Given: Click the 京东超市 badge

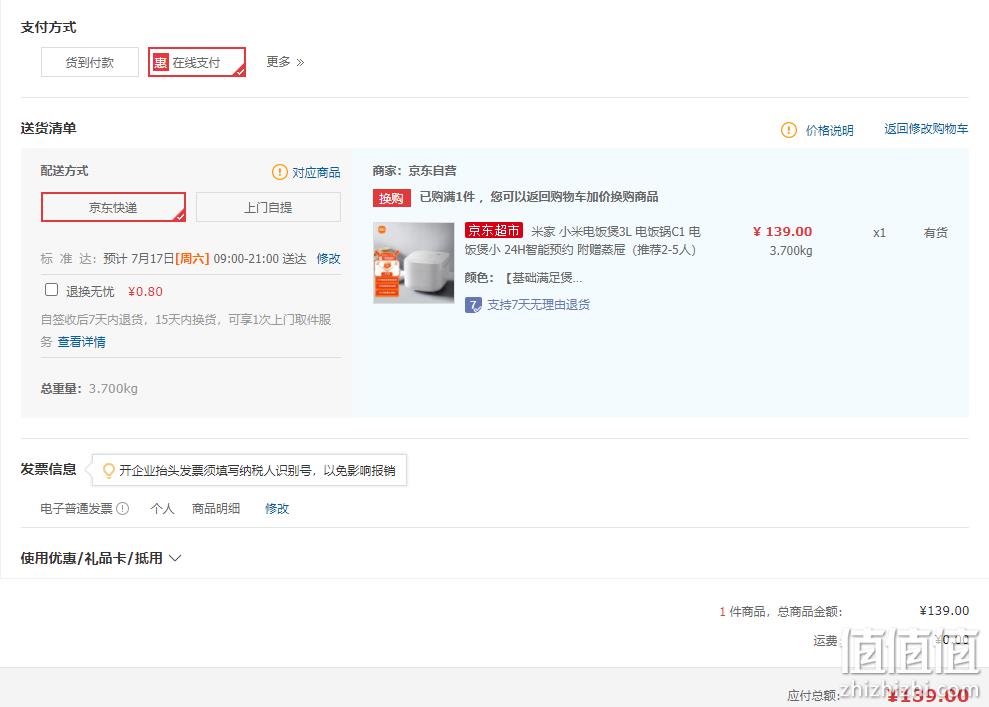Looking at the screenshot, I should pos(494,230).
